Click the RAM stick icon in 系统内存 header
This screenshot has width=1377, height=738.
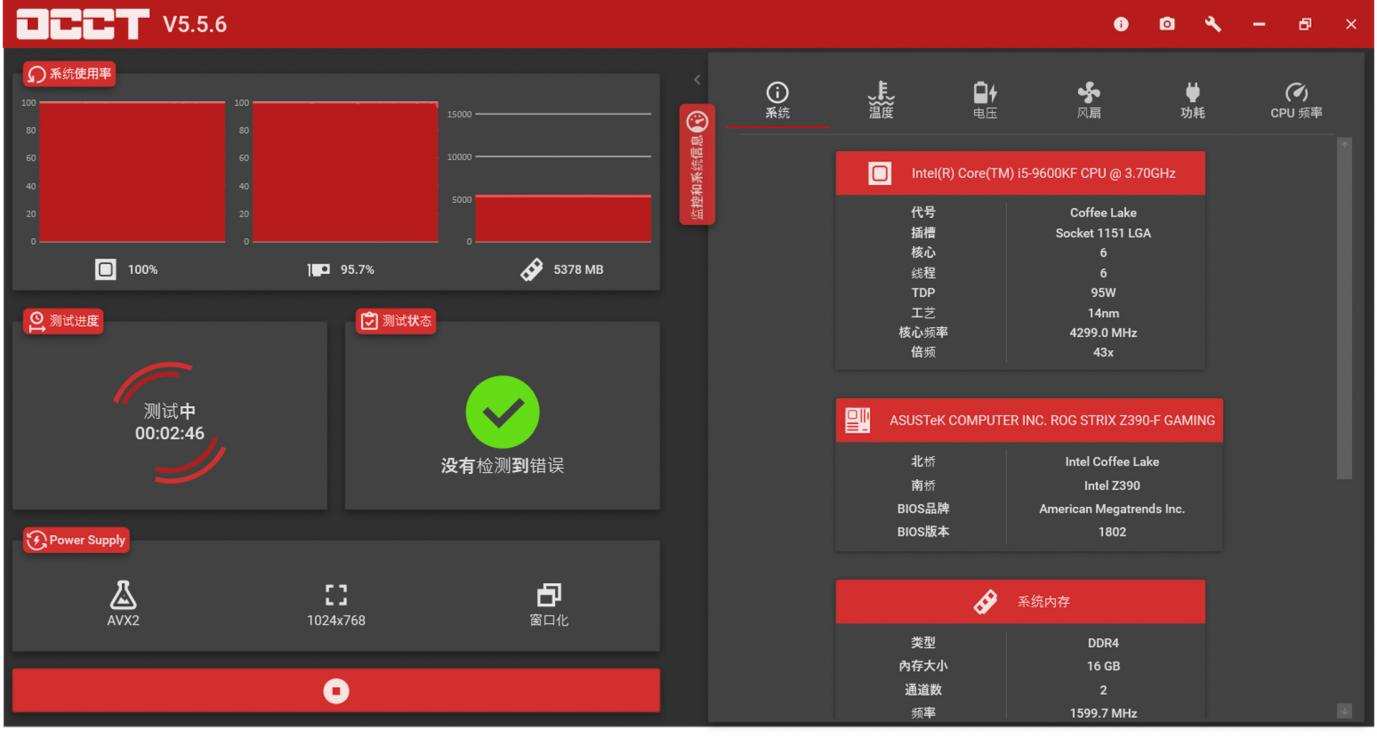pyautogui.click(x=985, y=602)
